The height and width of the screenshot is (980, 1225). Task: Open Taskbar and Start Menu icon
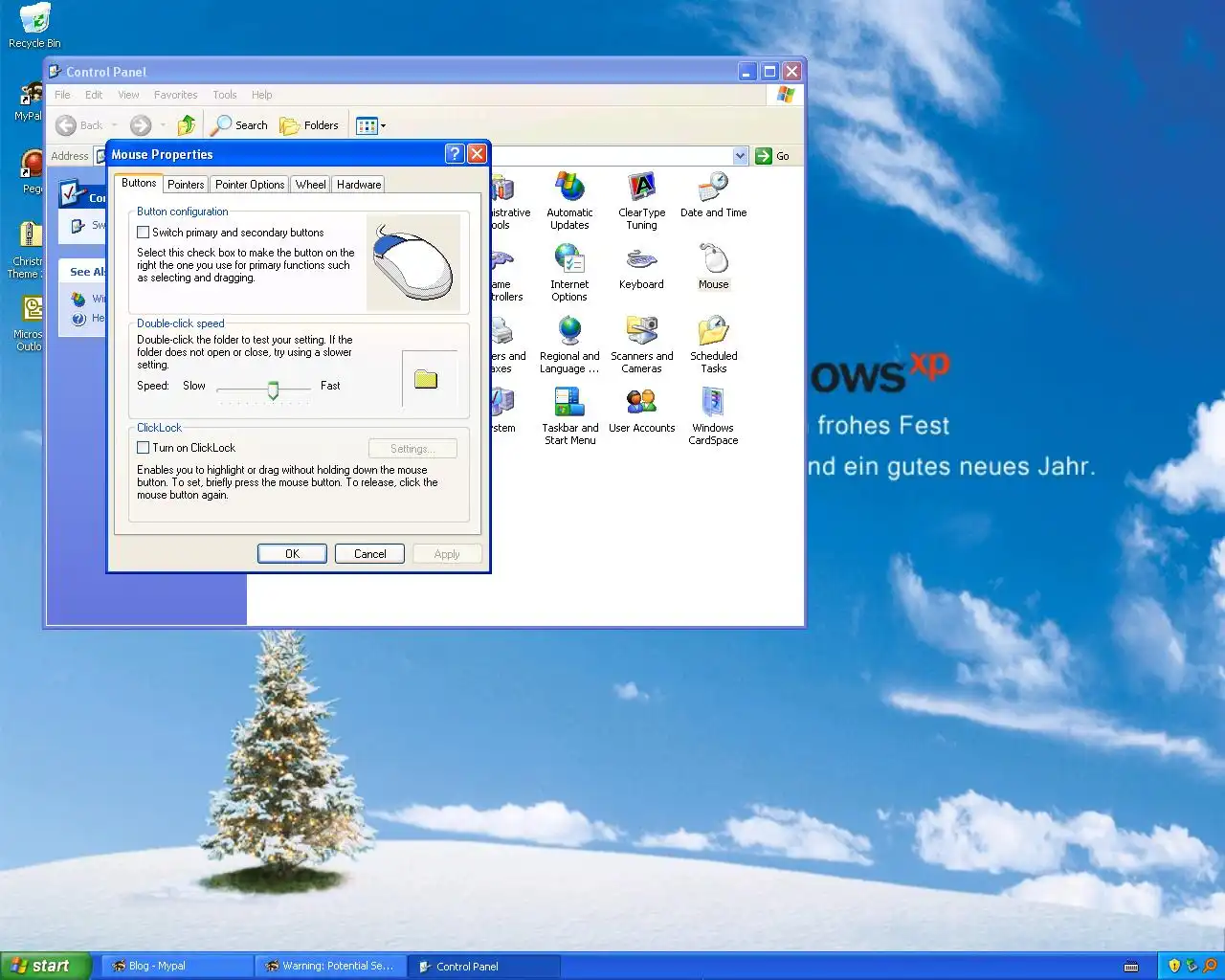569,416
